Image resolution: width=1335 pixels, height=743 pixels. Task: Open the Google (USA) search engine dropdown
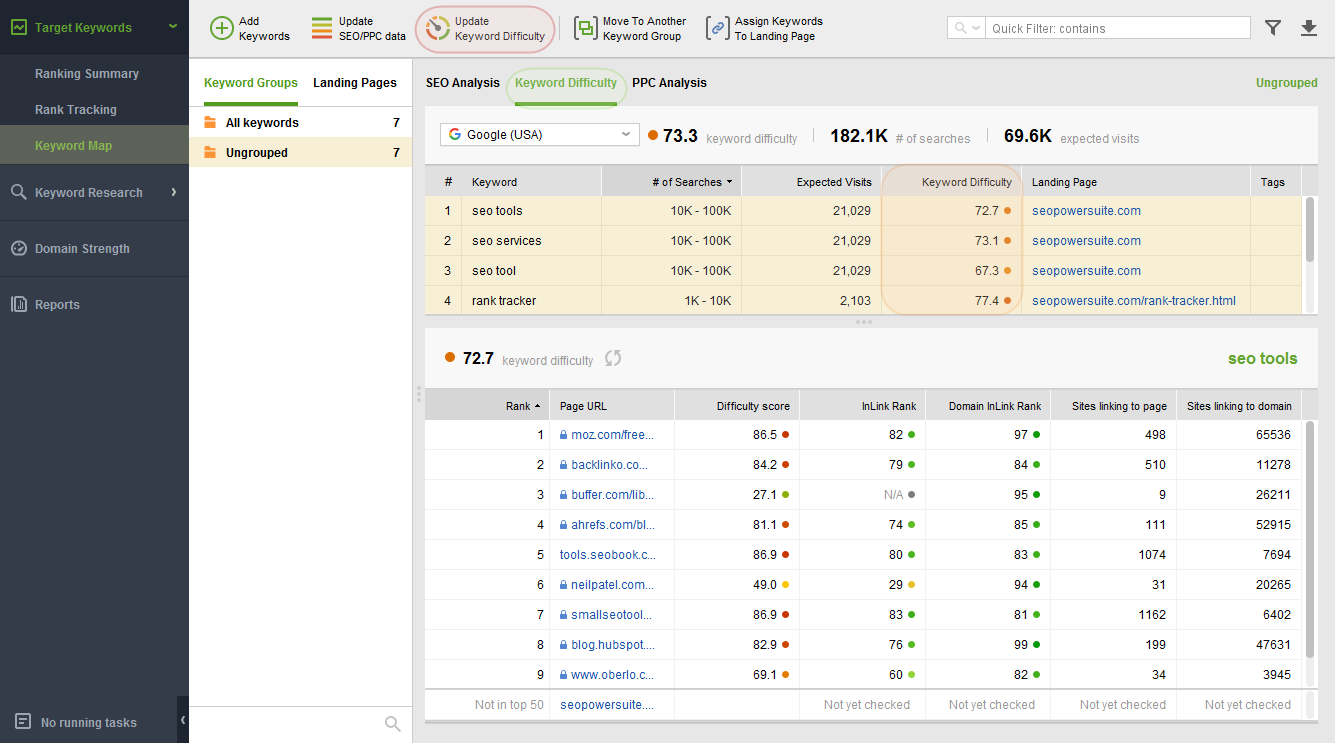click(x=540, y=134)
